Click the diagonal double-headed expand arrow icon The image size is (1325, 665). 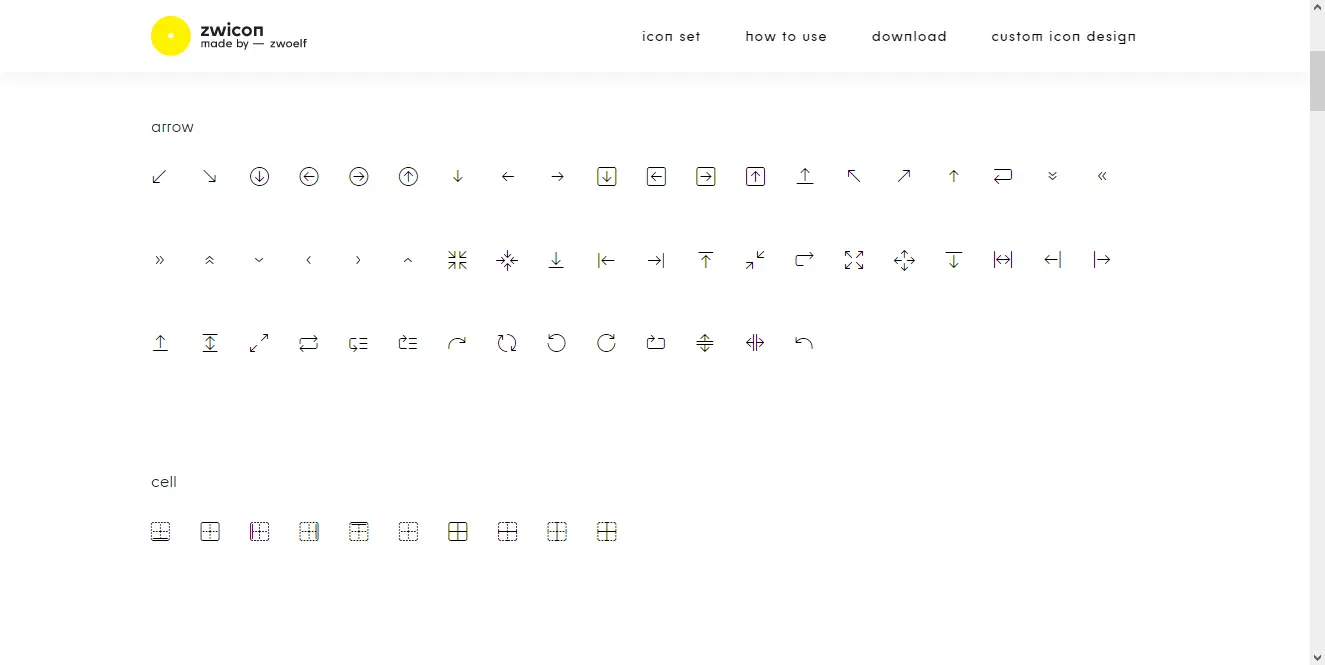(259, 343)
